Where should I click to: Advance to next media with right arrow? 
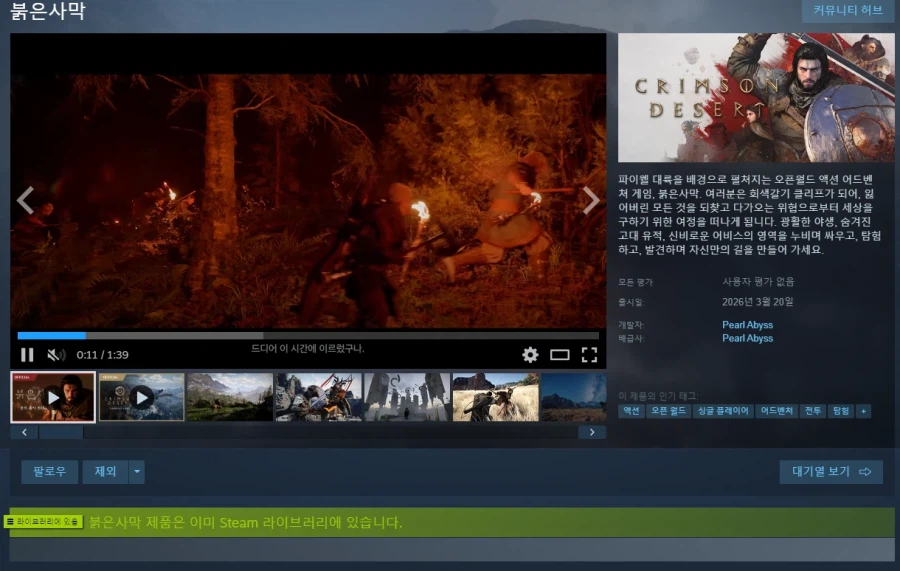pos(591,200)
